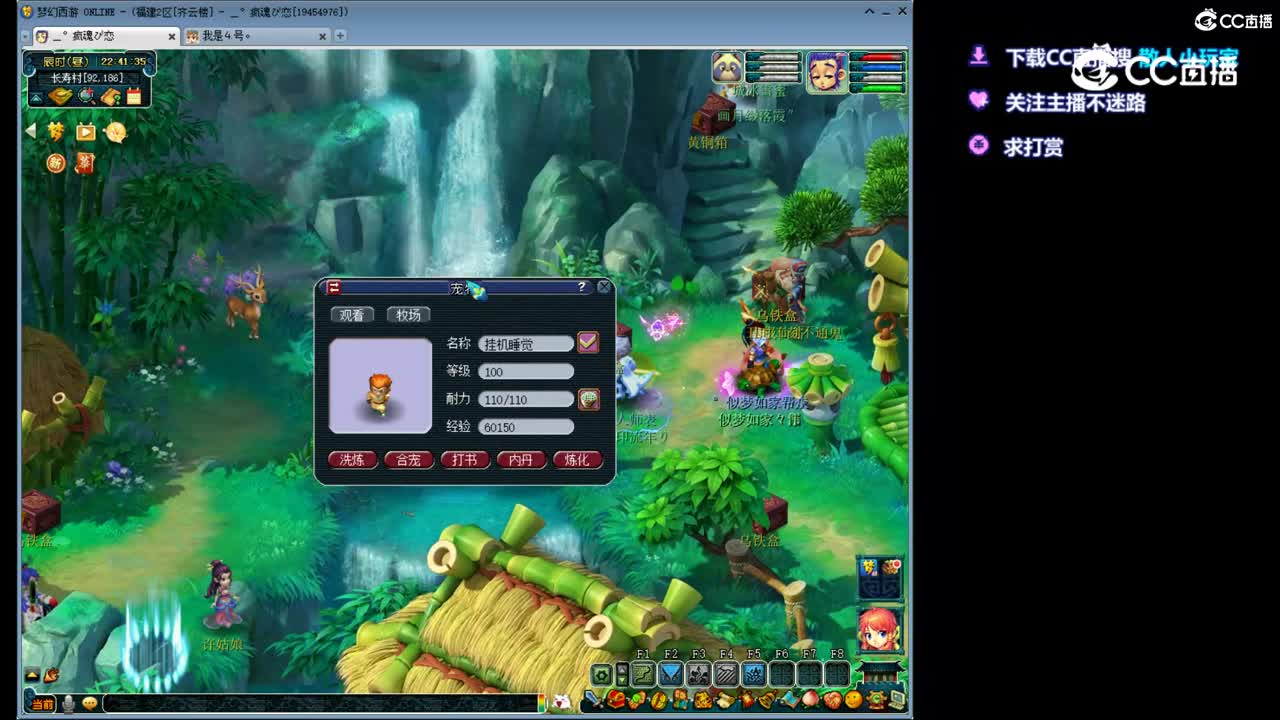The width and height of the screenshot is (1280, 720).
Task: Click the 炼化 button
Action: point(577,460)
